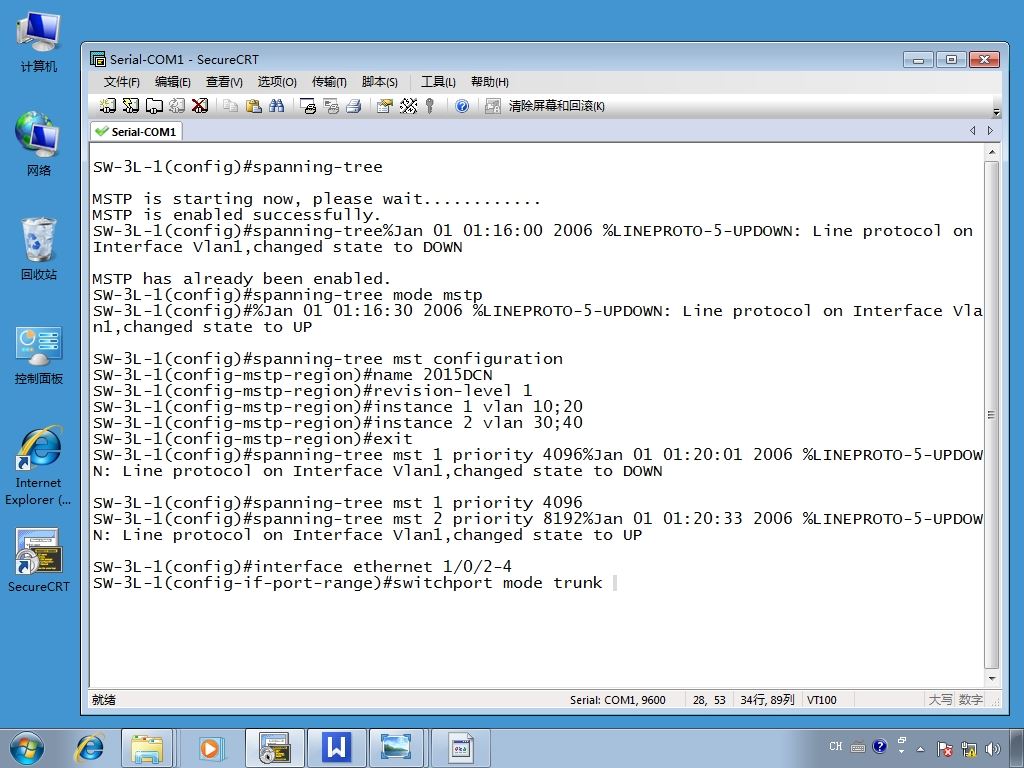Click the terminal vertical scrollbar thumb
The width and height of the screenshot is (1024, 768).
992,415
